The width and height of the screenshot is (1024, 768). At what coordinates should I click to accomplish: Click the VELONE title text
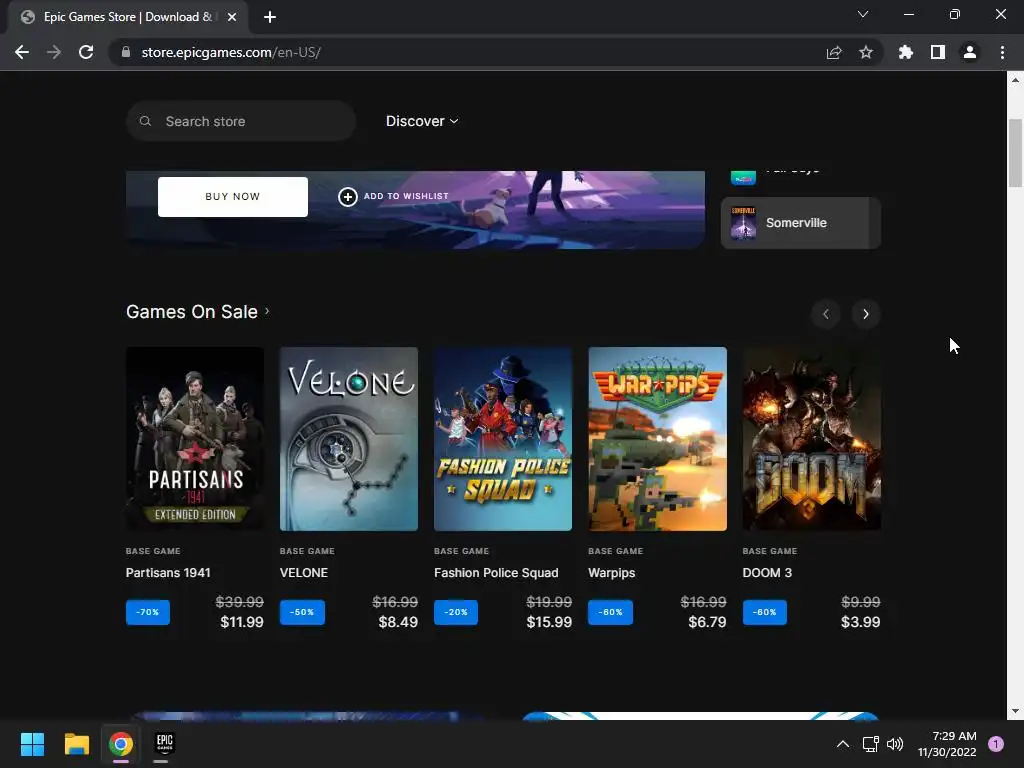pyautogui.click(x=304, y=573)
